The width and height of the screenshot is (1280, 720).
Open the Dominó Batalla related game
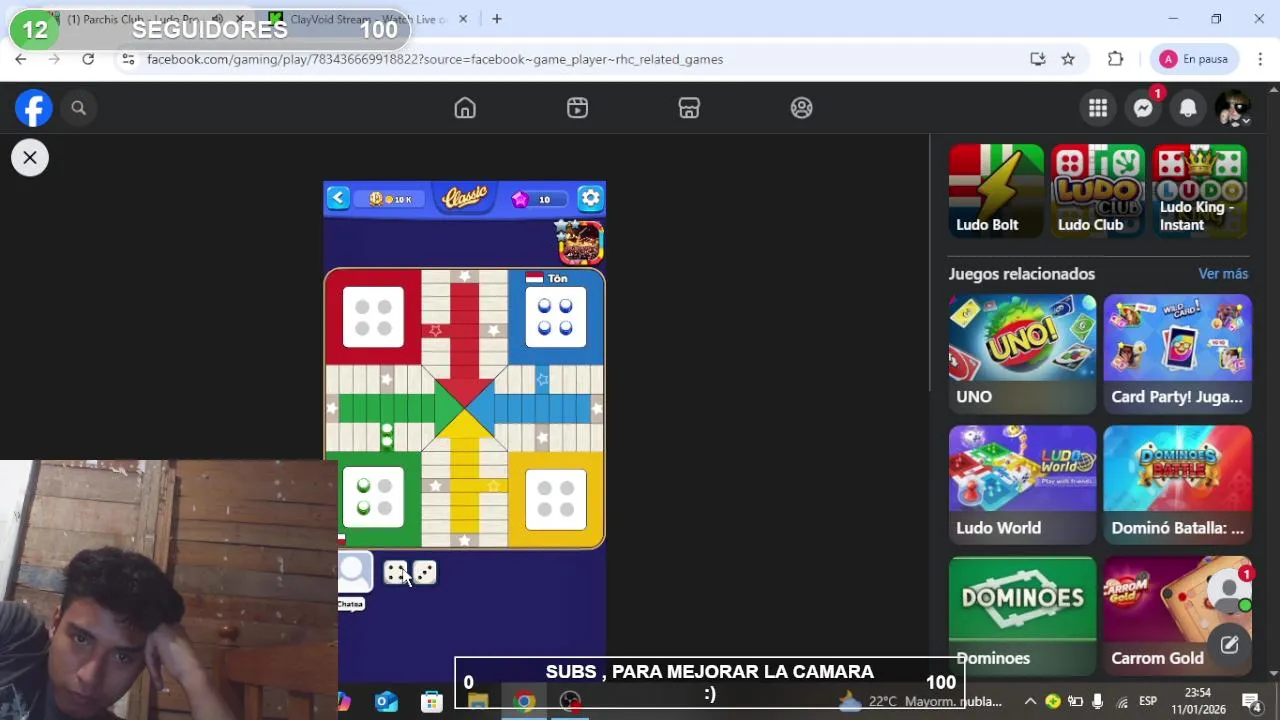[x=1177, y=485]
